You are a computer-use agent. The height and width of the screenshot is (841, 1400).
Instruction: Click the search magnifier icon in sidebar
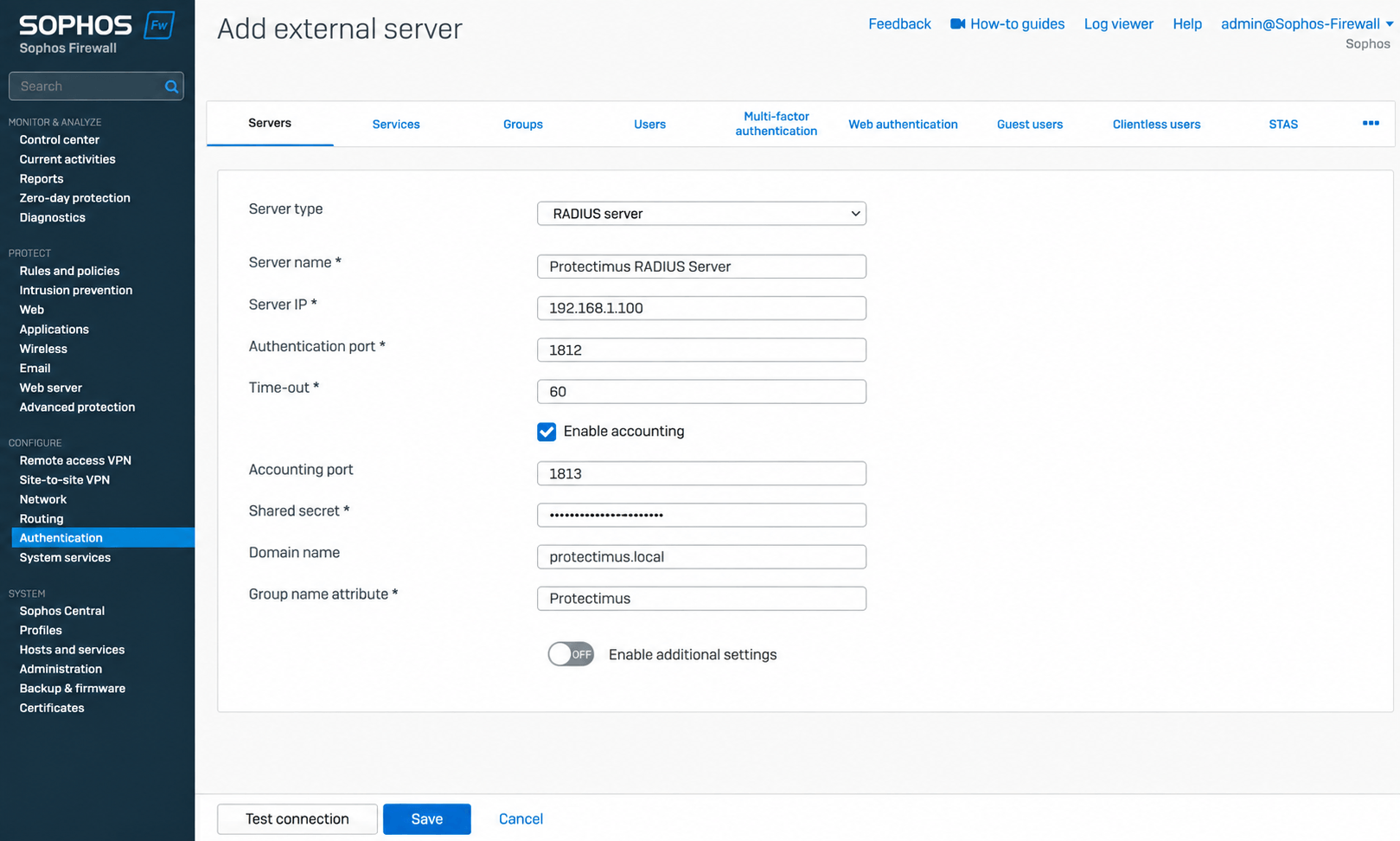tap(171, 87)
